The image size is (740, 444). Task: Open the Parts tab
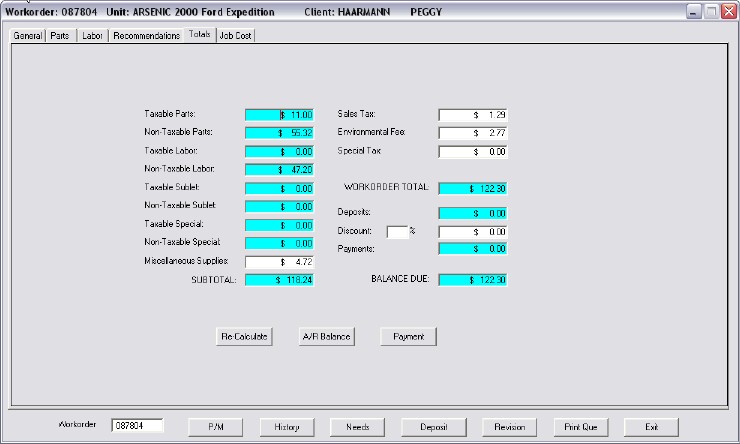point(60,35)
